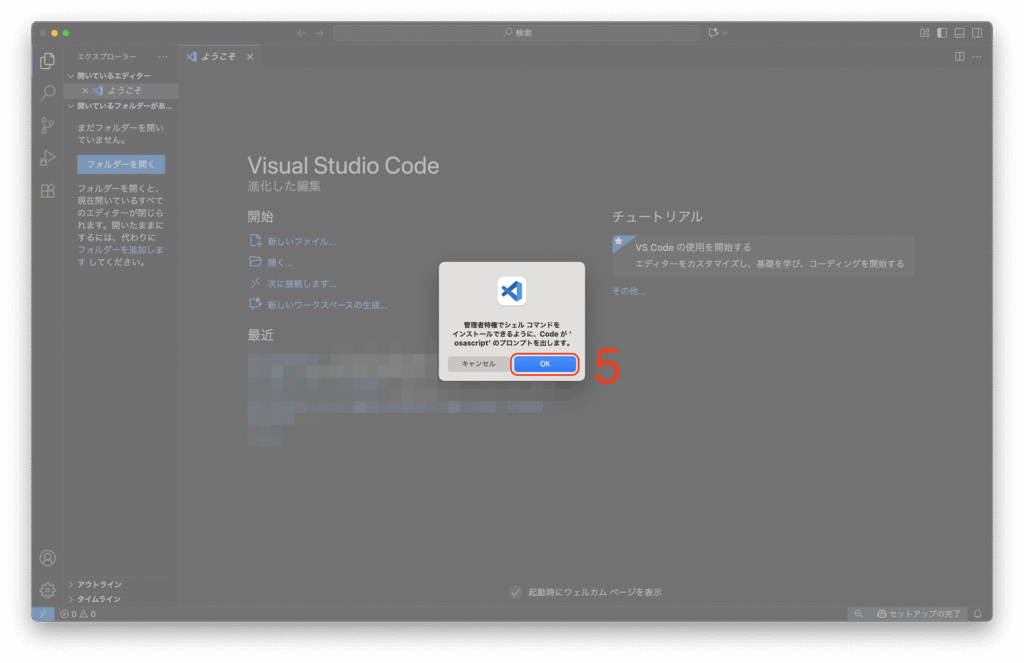Click キャンセル in the dialog
Image resolution: width=1024 pixels, height=663 pixels.
[478, 364]
